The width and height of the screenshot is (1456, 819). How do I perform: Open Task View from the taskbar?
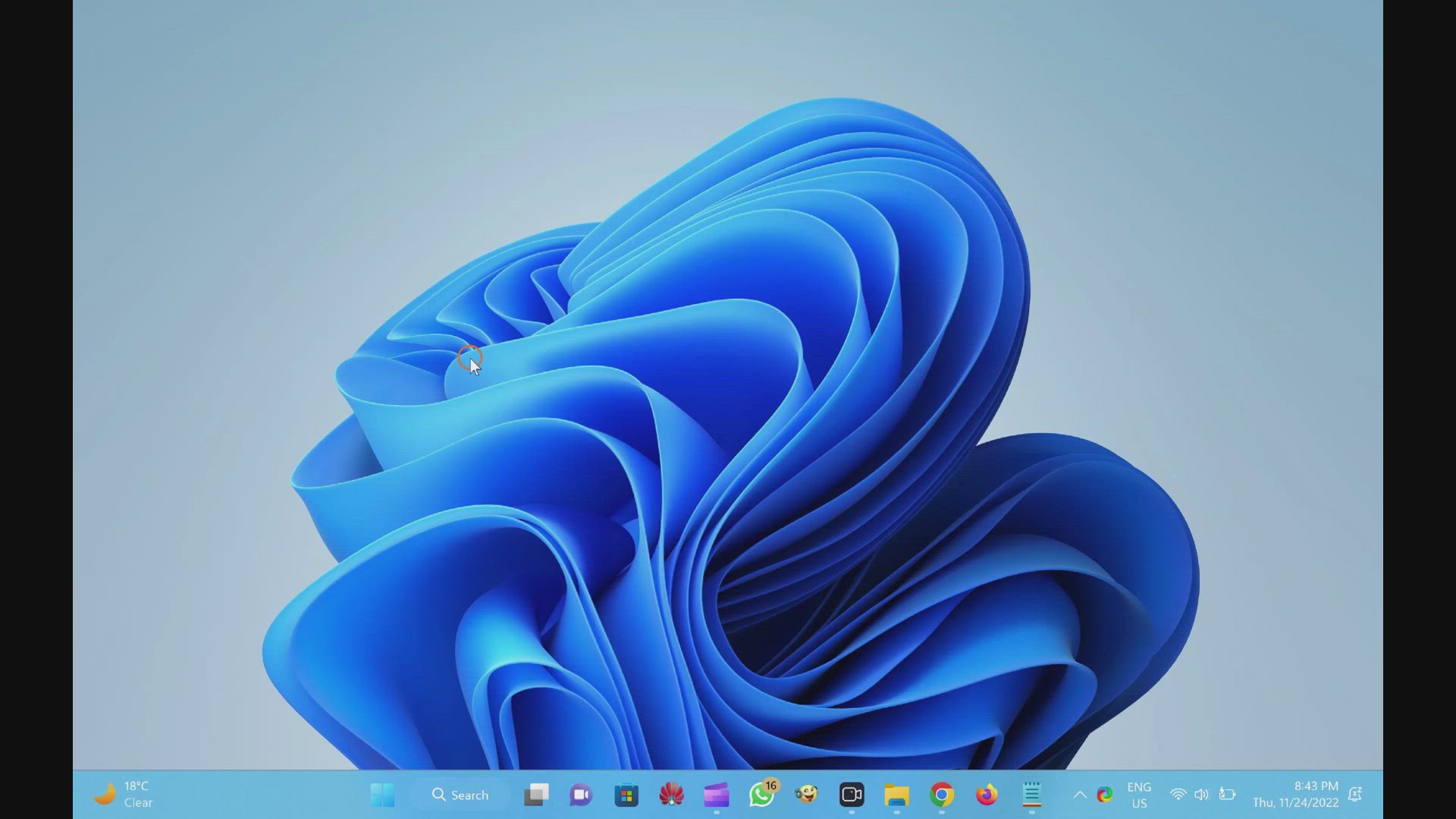pos(536,795)
